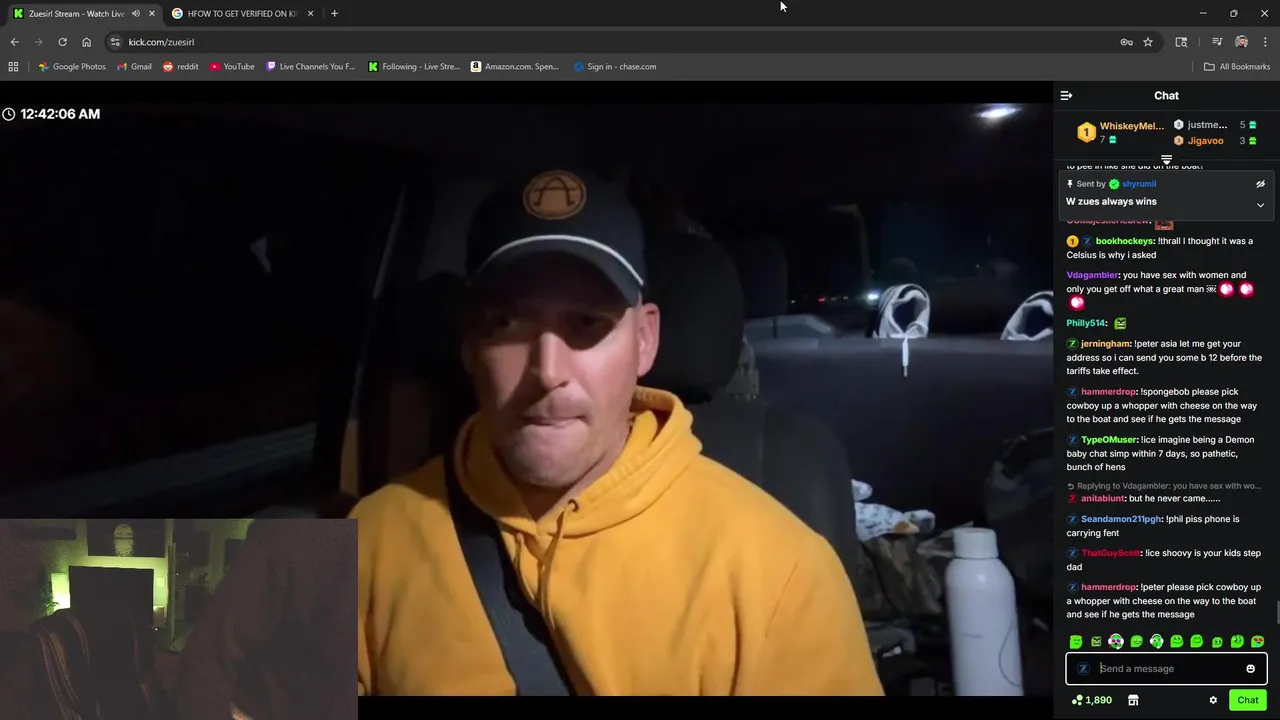This screenshot has width=1280, height=720.
Task: Focus the Send a message input
Action: point(1166,669)
